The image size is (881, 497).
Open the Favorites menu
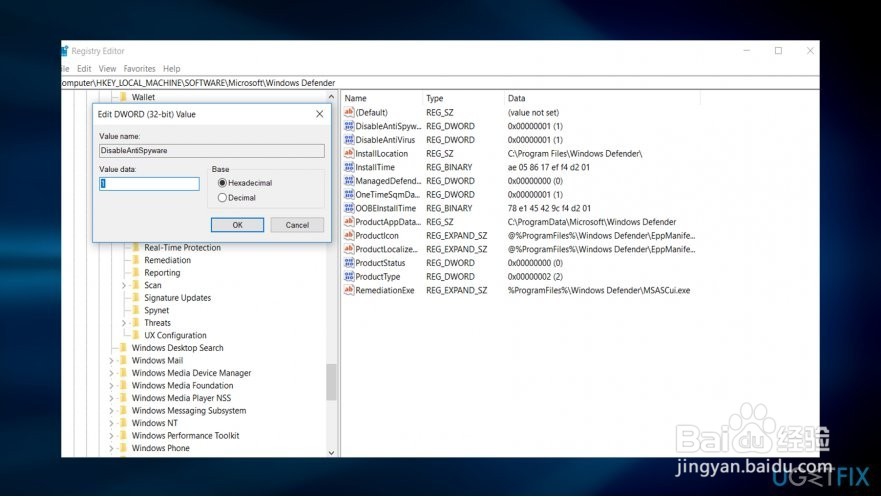pos(139,69)
